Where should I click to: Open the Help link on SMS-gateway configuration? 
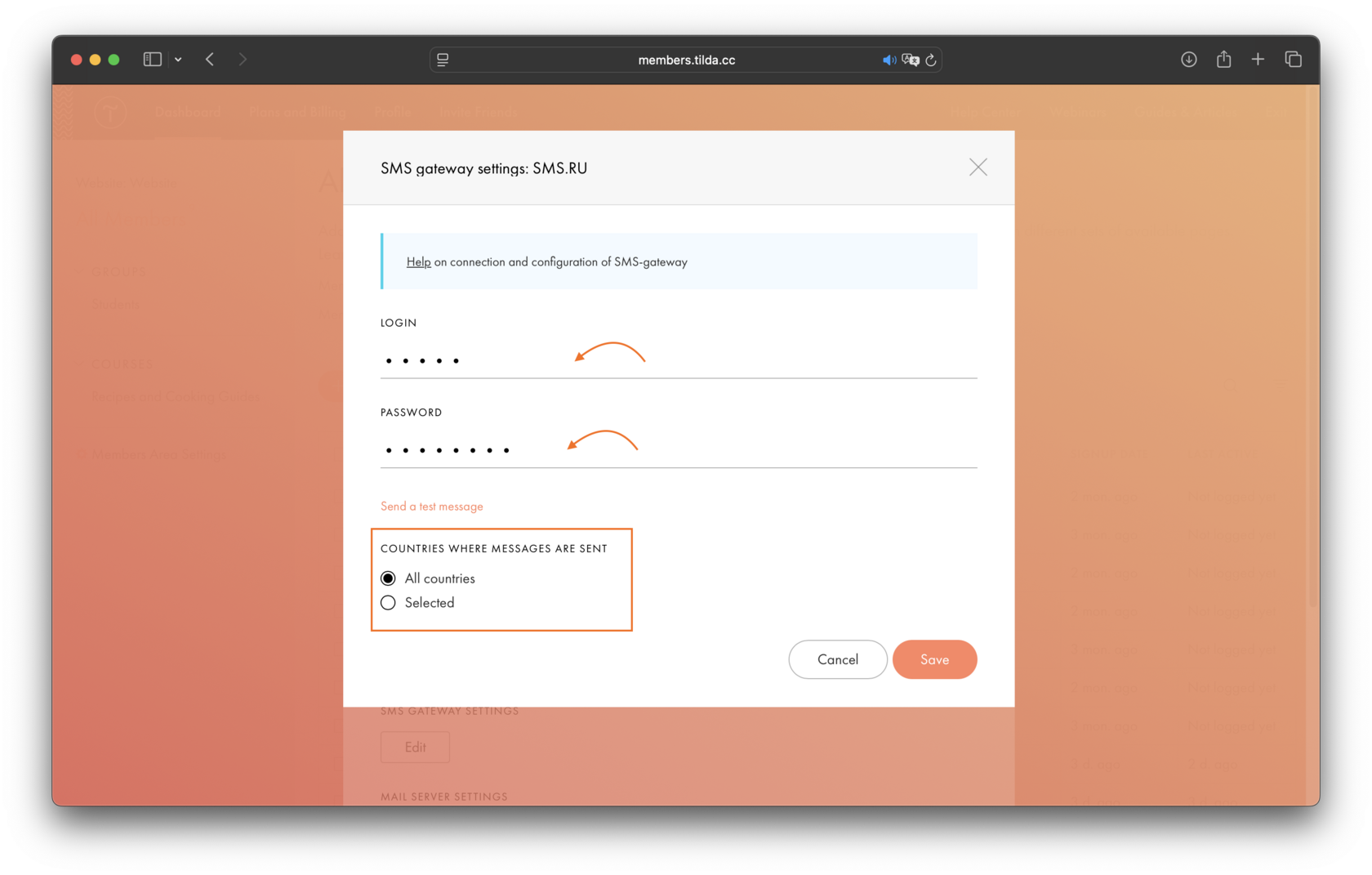pyautogui.click(x=418, y=262)
